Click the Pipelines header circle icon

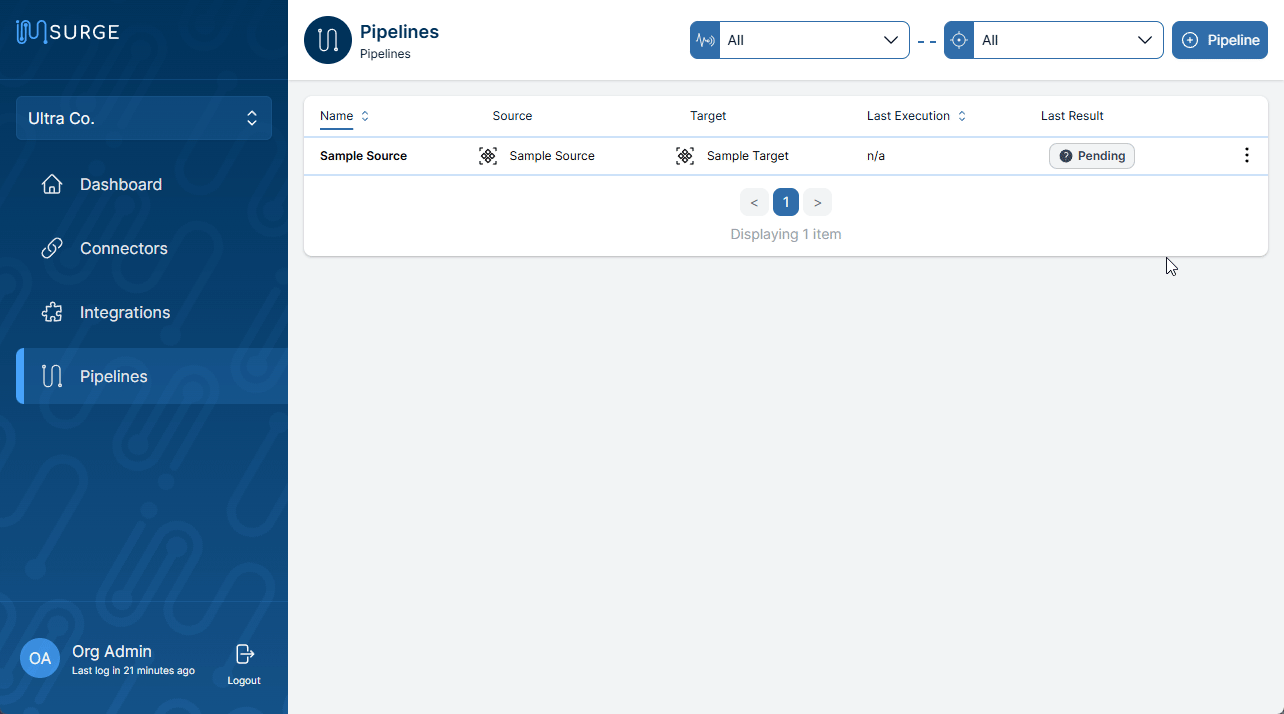pos(328,40)
